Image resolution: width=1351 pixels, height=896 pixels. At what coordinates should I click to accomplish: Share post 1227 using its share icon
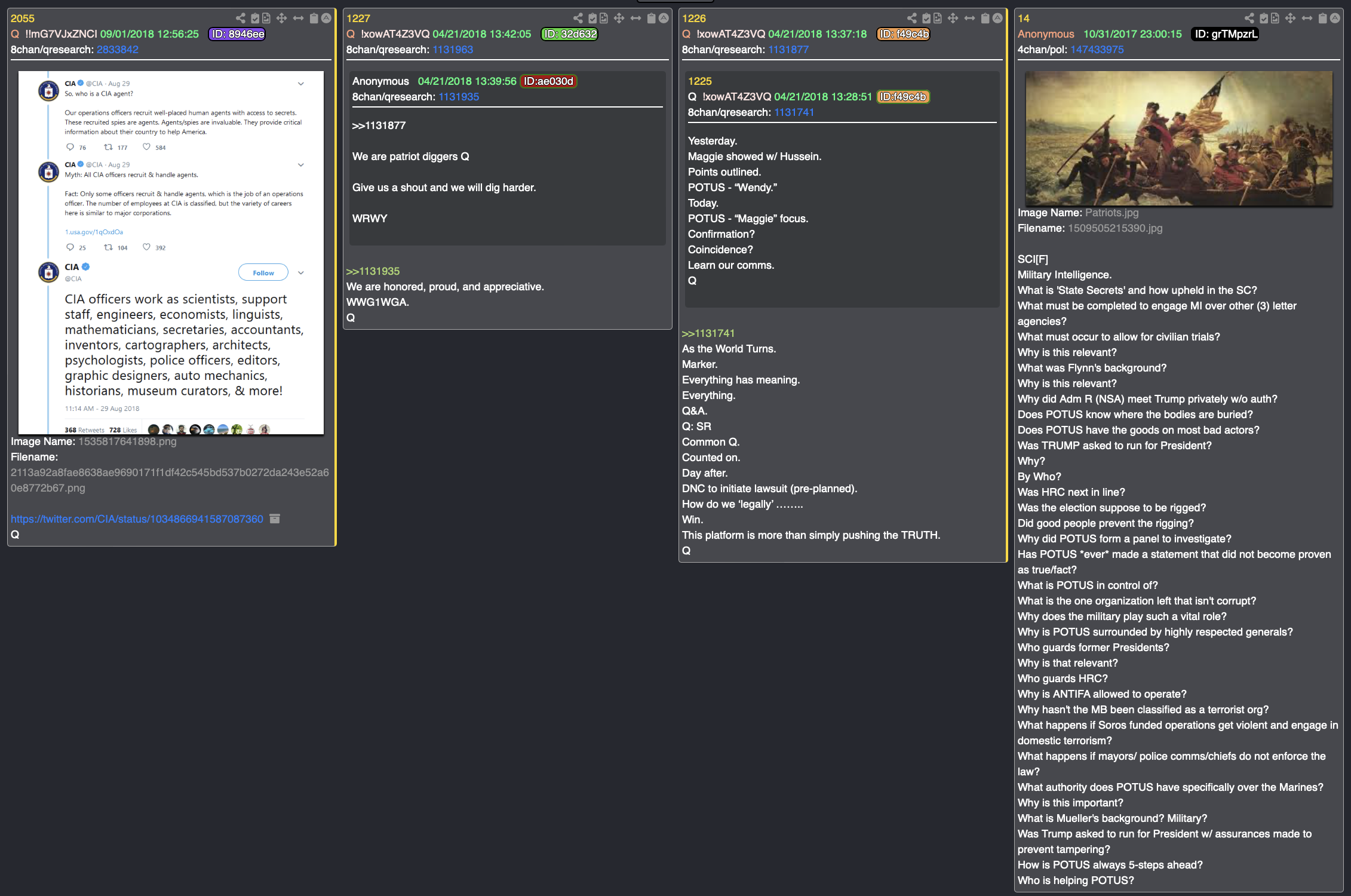tap(578, 19)
